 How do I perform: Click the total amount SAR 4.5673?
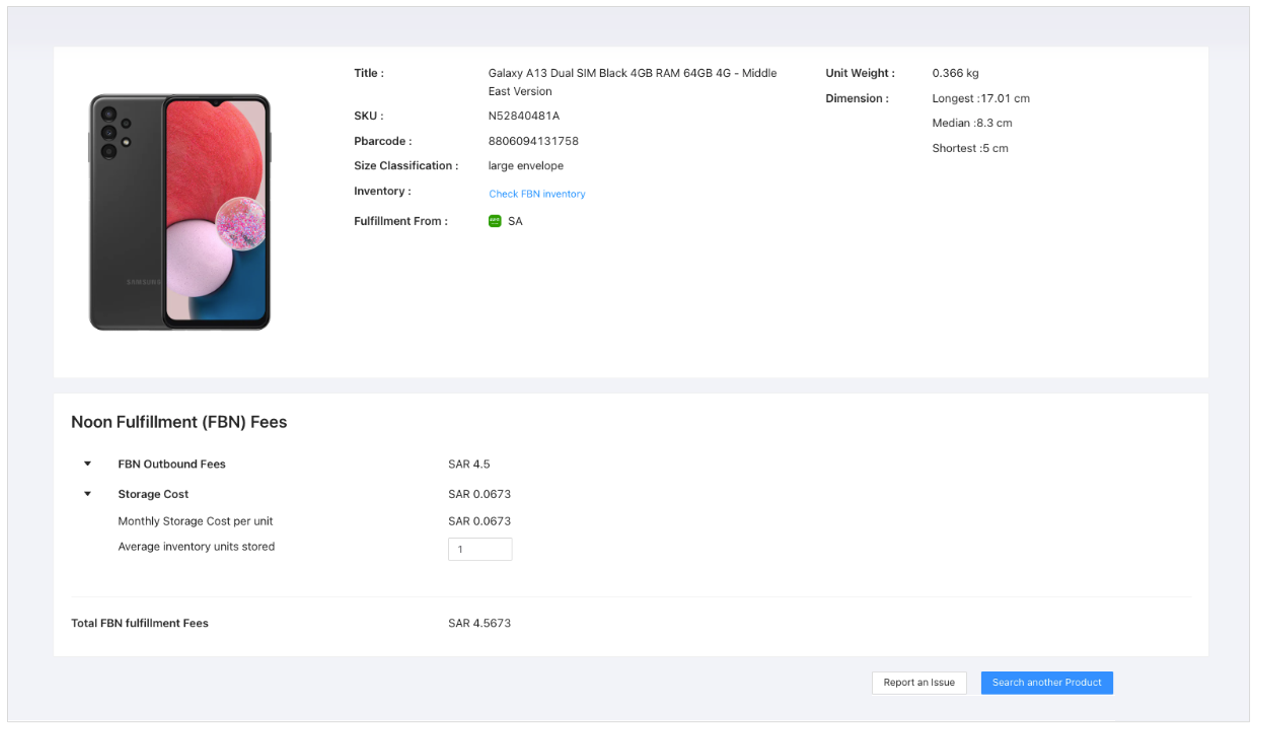[479, 623]
